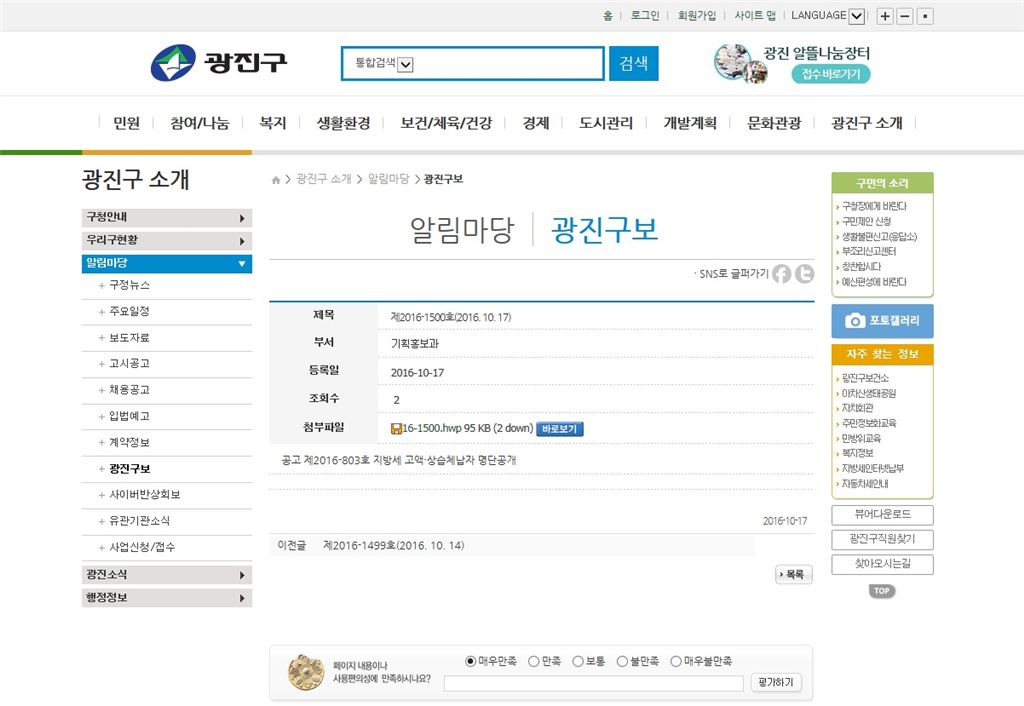Share the post via the Facebook icon
Viewport: 1024px width, 706px height.
[781, 273]
